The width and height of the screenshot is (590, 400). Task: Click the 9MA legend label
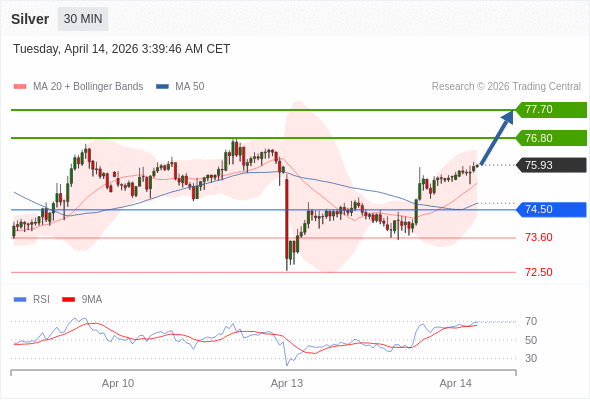tap(92, 300)
